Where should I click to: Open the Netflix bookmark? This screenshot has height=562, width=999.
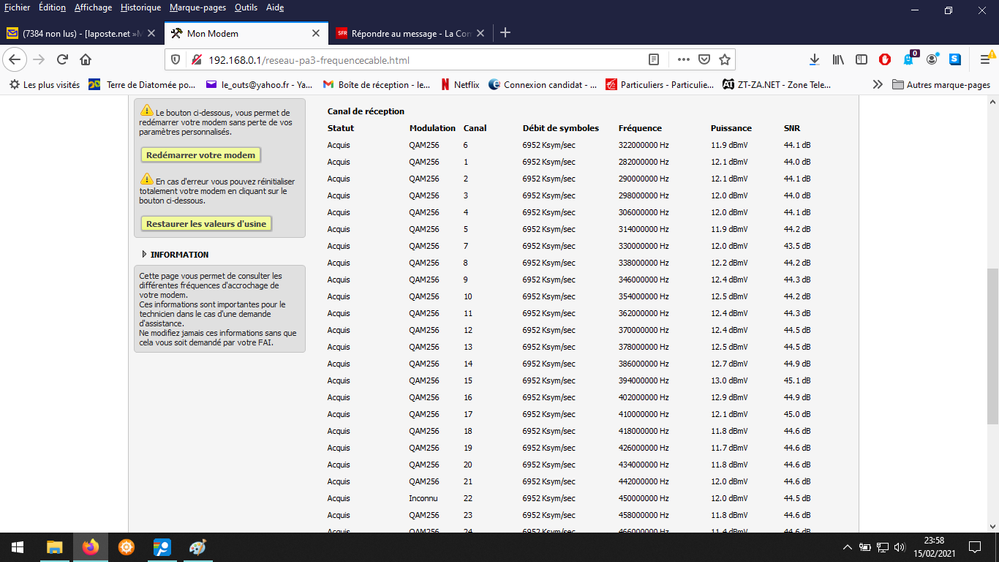tap(460, 85)
